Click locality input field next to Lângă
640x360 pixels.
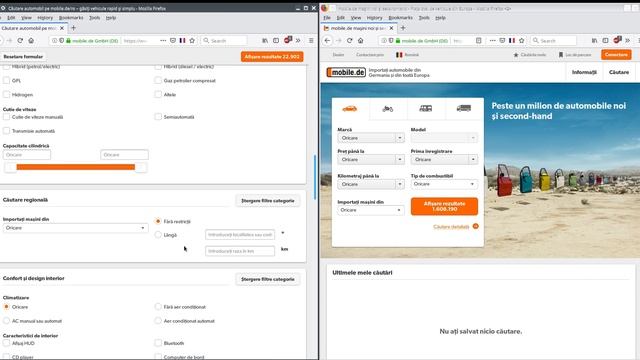[x=240, y=235]
